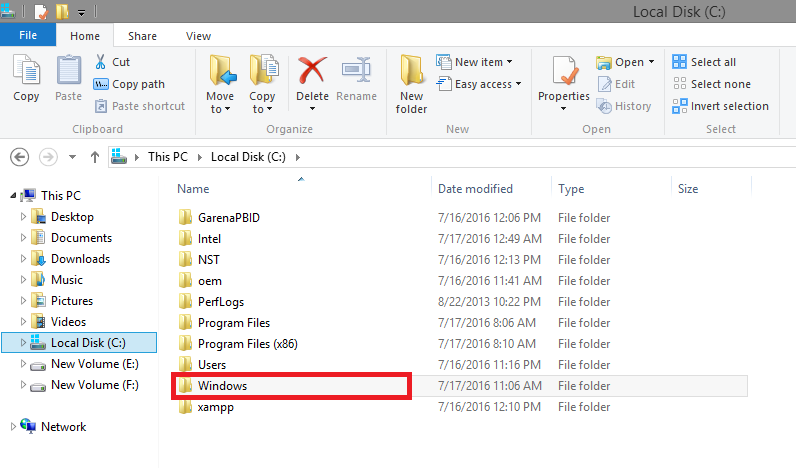Viewport: 796px width, 468px height.
Task: Click the Properties checkmark icon
Action: [x=564, y=70]
